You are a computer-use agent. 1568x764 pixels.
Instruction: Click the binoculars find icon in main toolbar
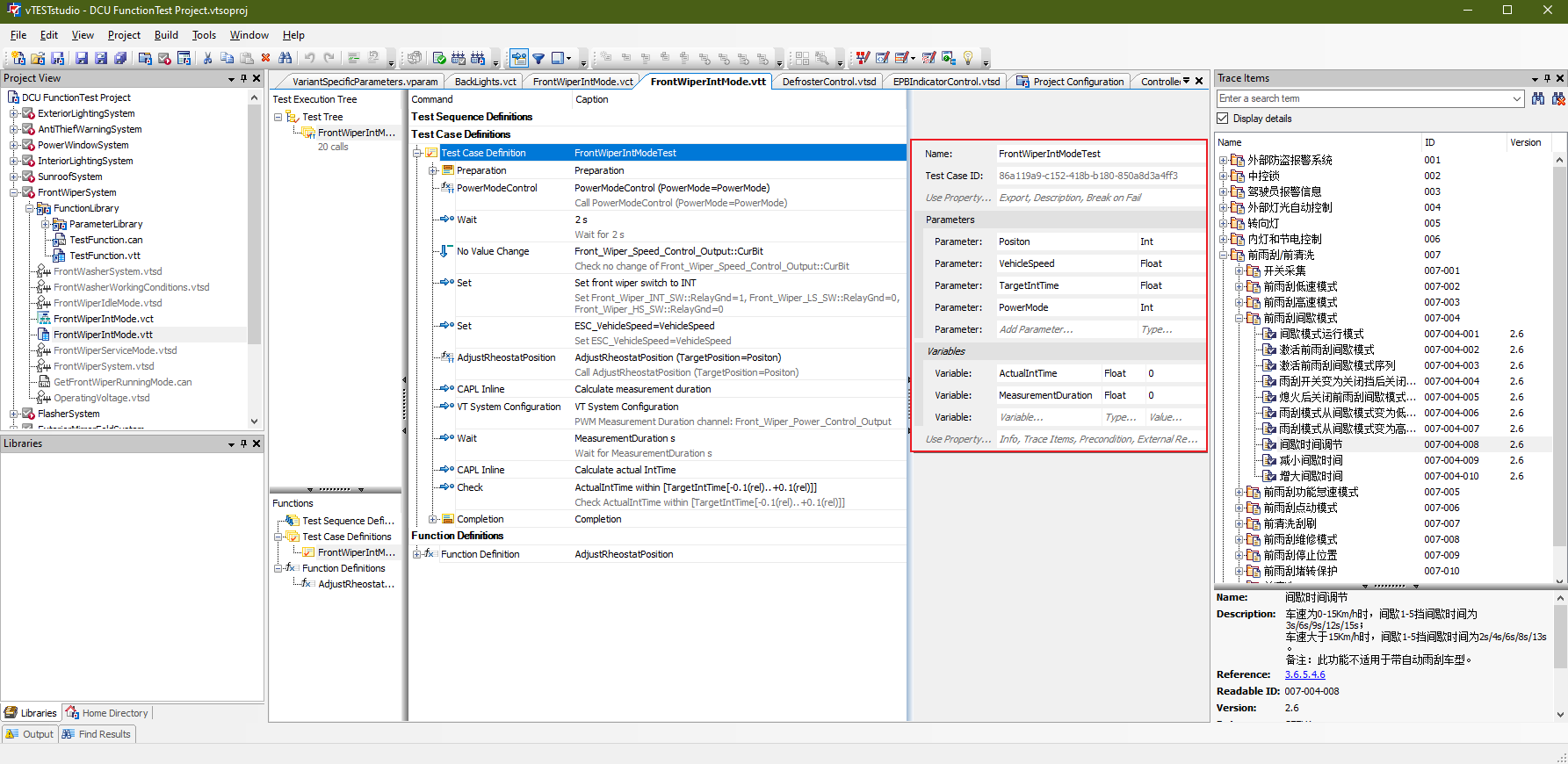285,58
